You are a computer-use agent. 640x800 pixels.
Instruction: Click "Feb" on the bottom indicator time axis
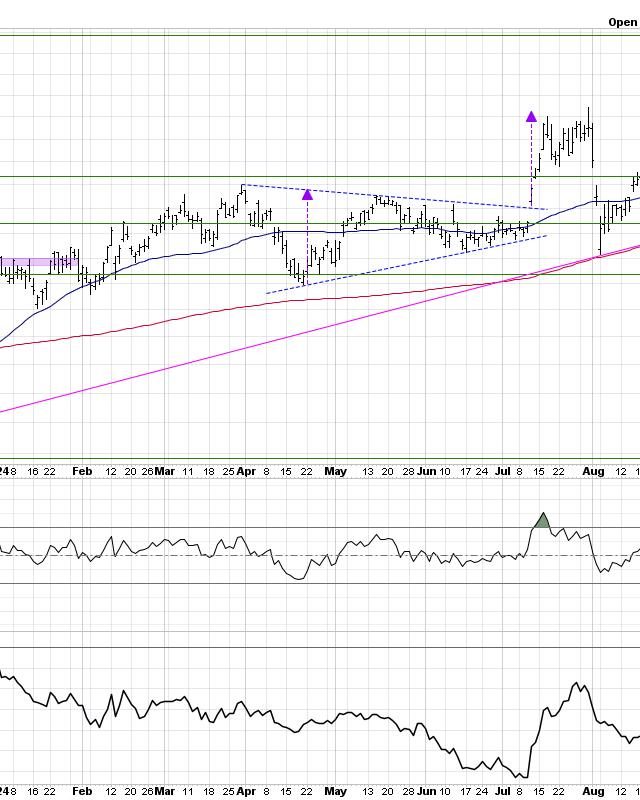[x=82, y=791]
